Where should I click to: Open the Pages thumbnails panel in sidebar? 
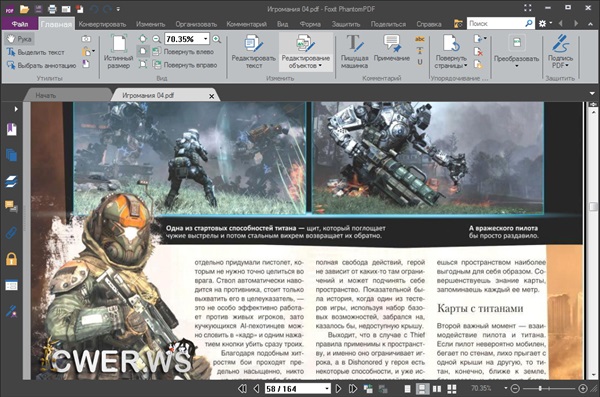click(x=11, y=155)
